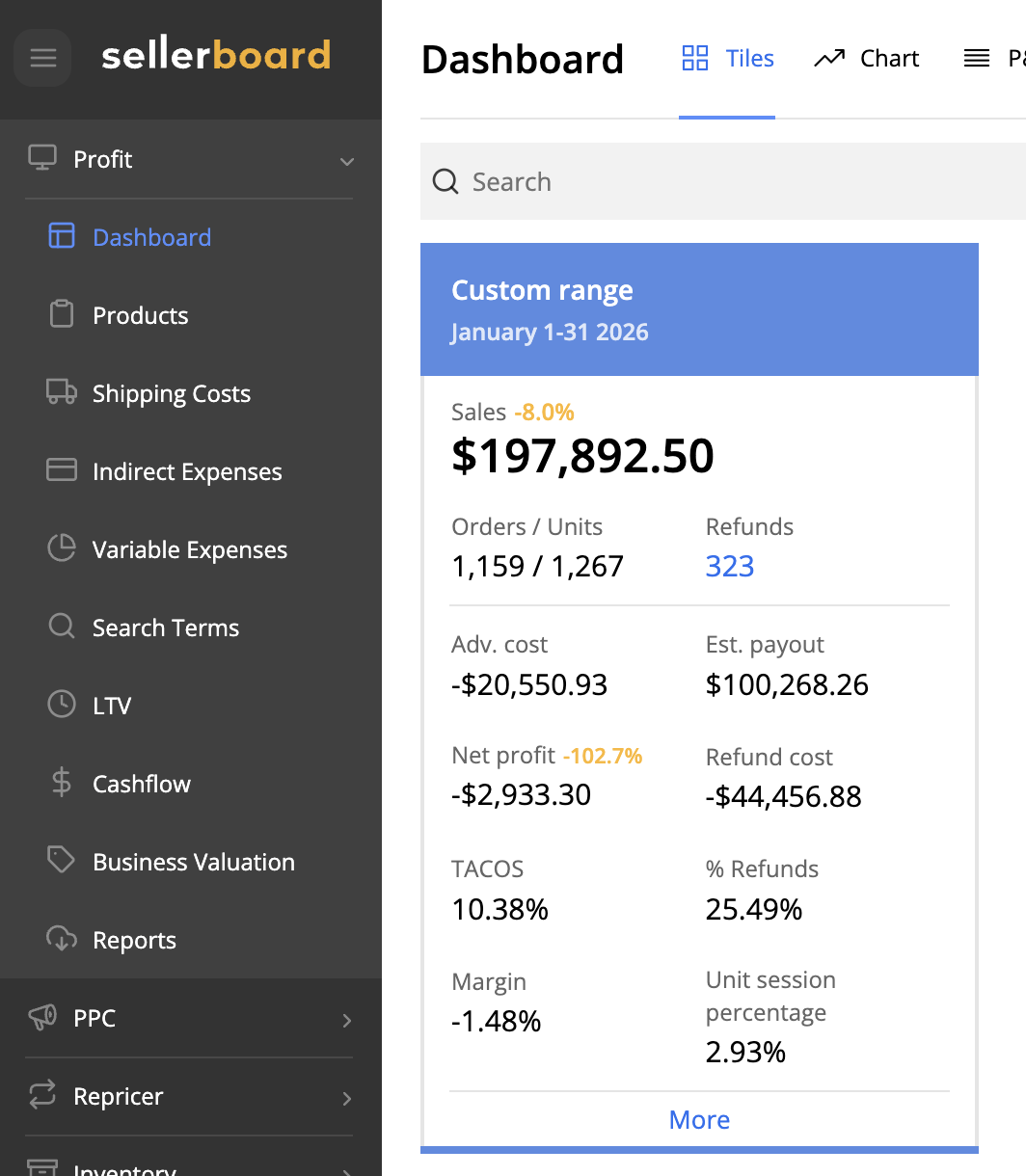Click the Profit section label

(103, 159)
